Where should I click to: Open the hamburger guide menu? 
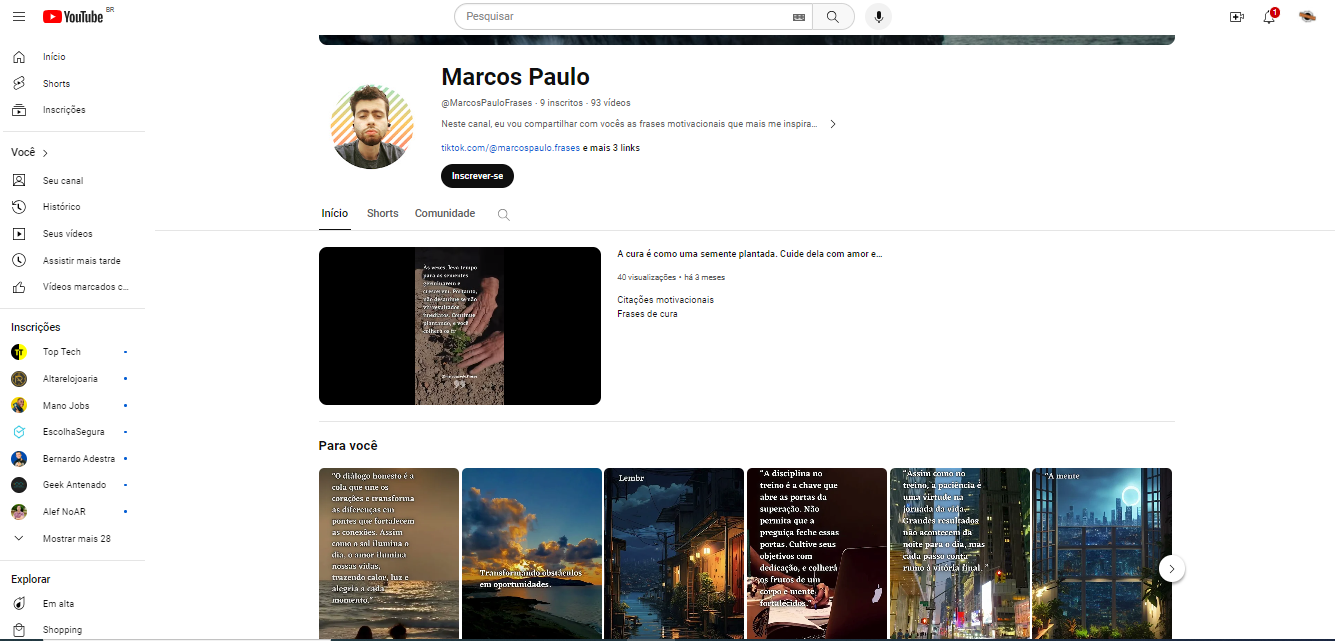(x=19, y=17)
